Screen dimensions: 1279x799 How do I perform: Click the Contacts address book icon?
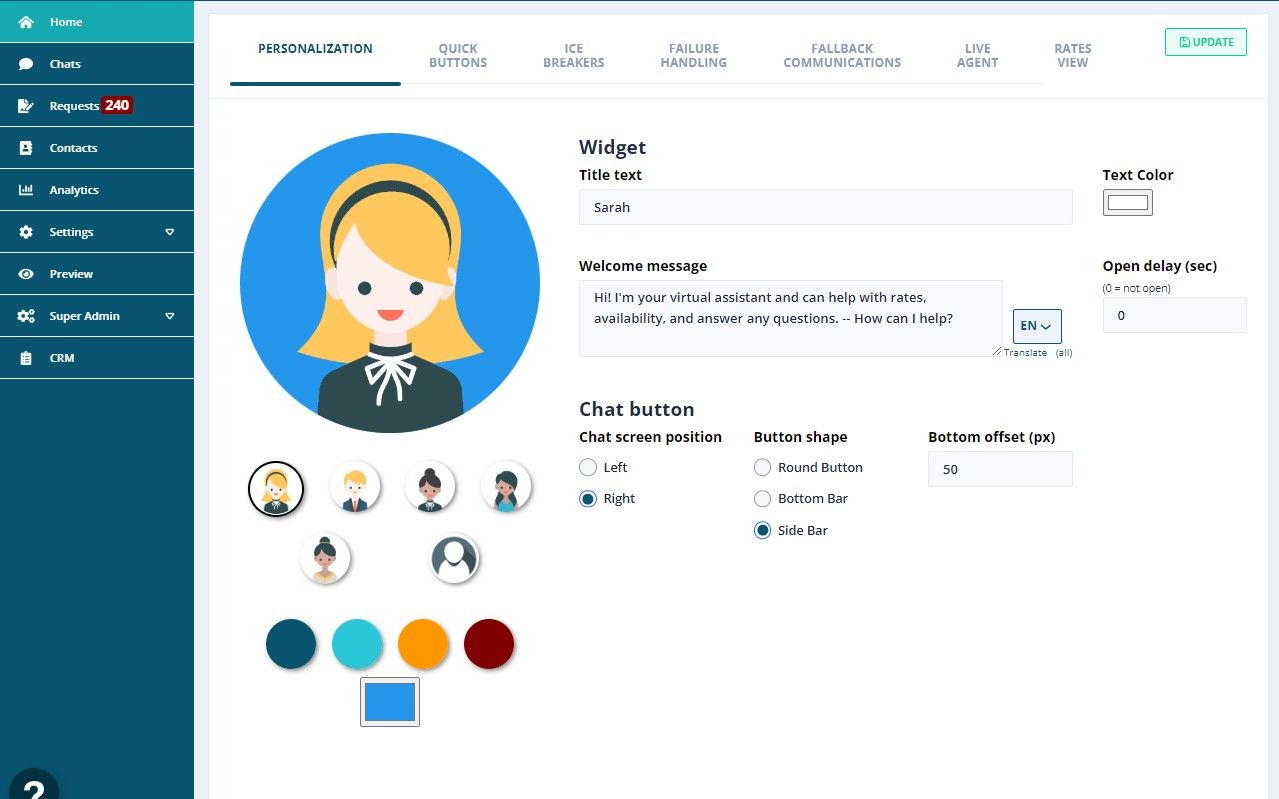coord(26,148)
